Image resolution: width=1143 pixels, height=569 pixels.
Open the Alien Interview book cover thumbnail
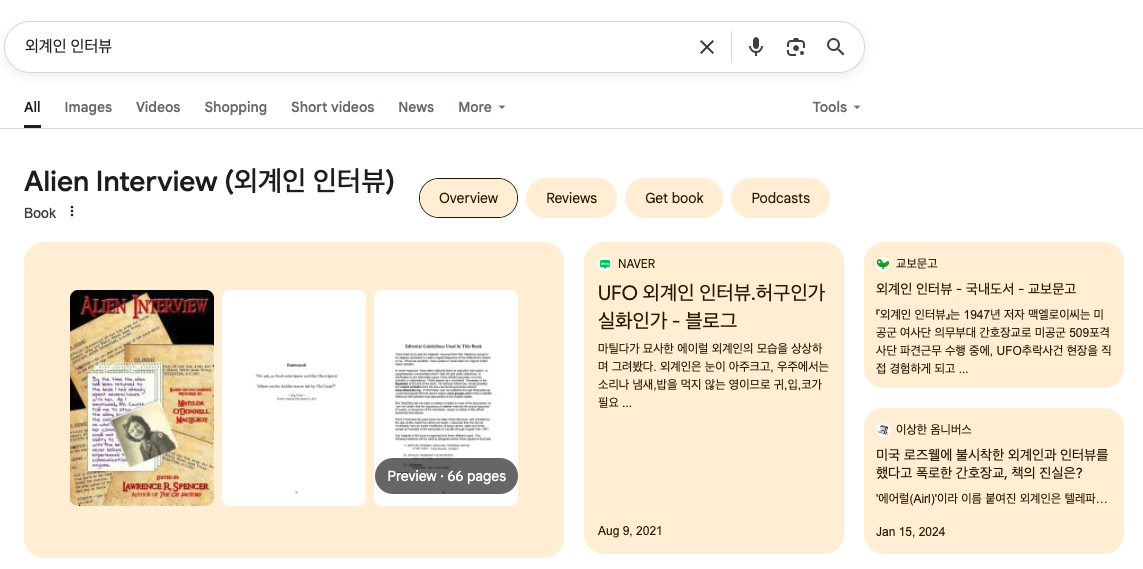pos(142,398)
